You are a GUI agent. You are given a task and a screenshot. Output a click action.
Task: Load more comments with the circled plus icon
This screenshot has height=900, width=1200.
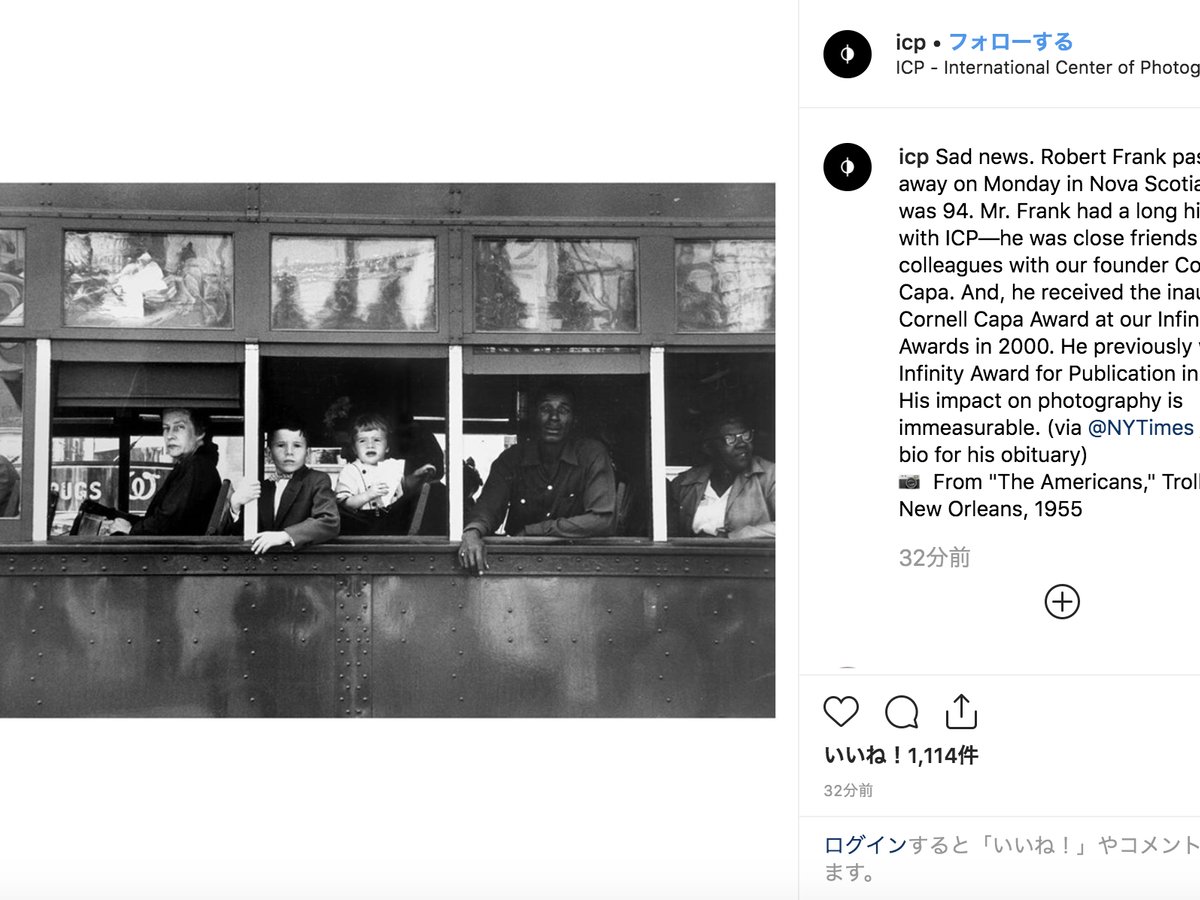pos(1062,601)
